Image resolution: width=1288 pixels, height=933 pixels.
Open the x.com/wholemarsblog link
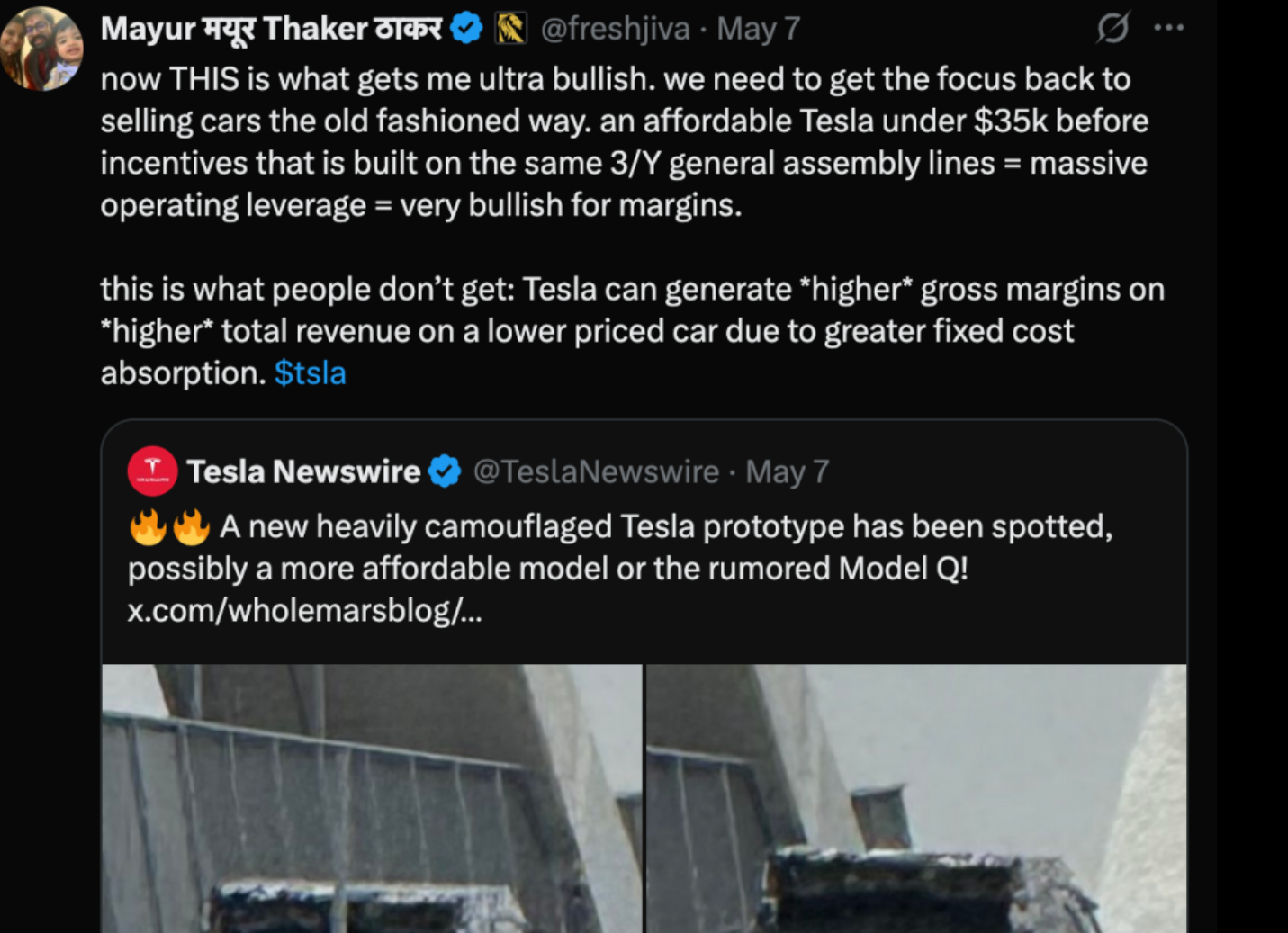(305, 611)
